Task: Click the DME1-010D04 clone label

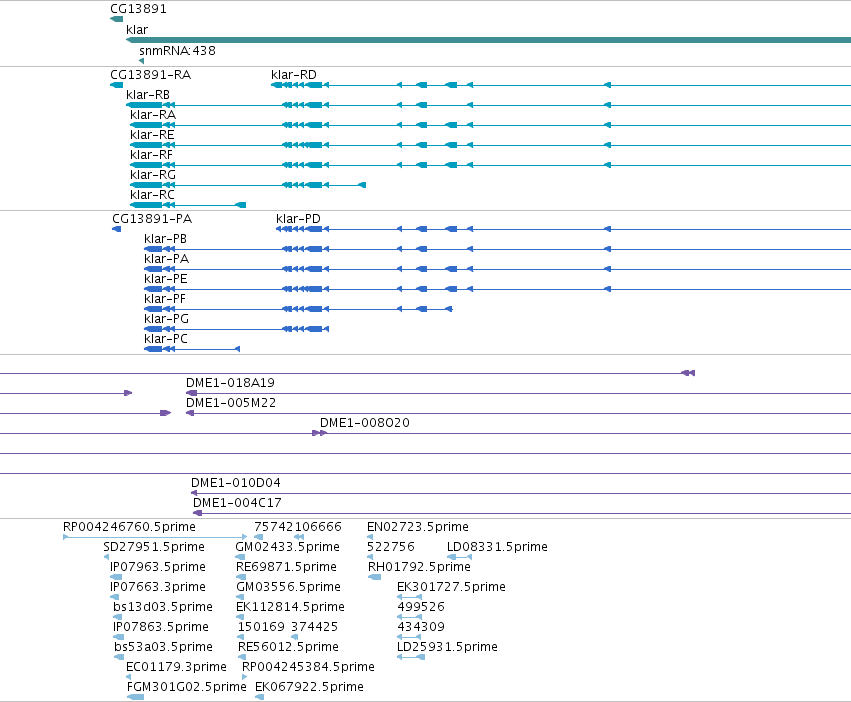Action: tap(236, 483)
